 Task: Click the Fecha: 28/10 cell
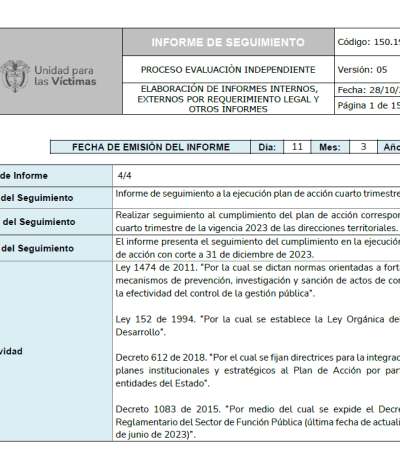pyautogui.click(x=367, y=90)
